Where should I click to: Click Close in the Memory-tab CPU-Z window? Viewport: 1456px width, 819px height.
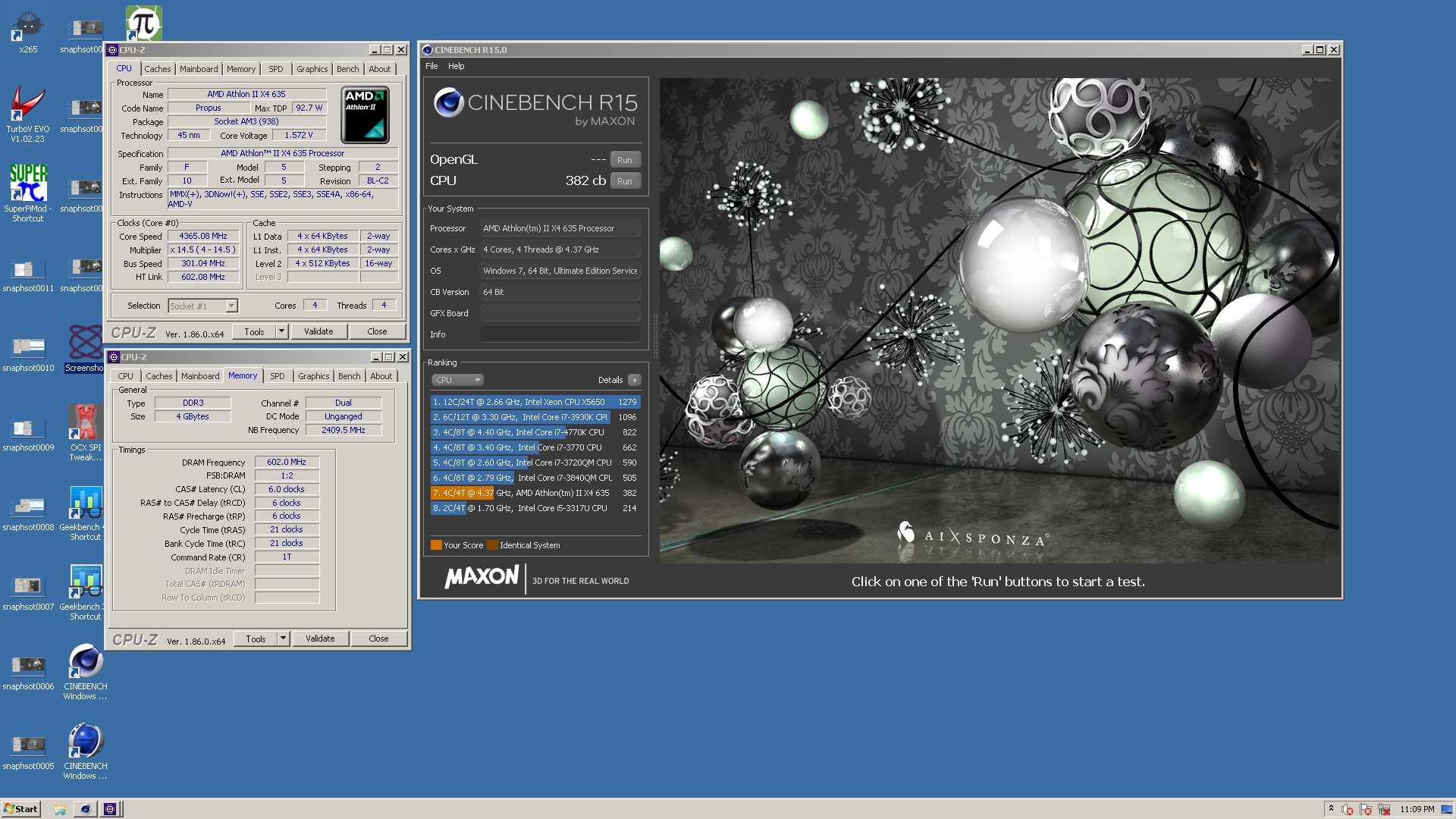click(x=378, y=639)
